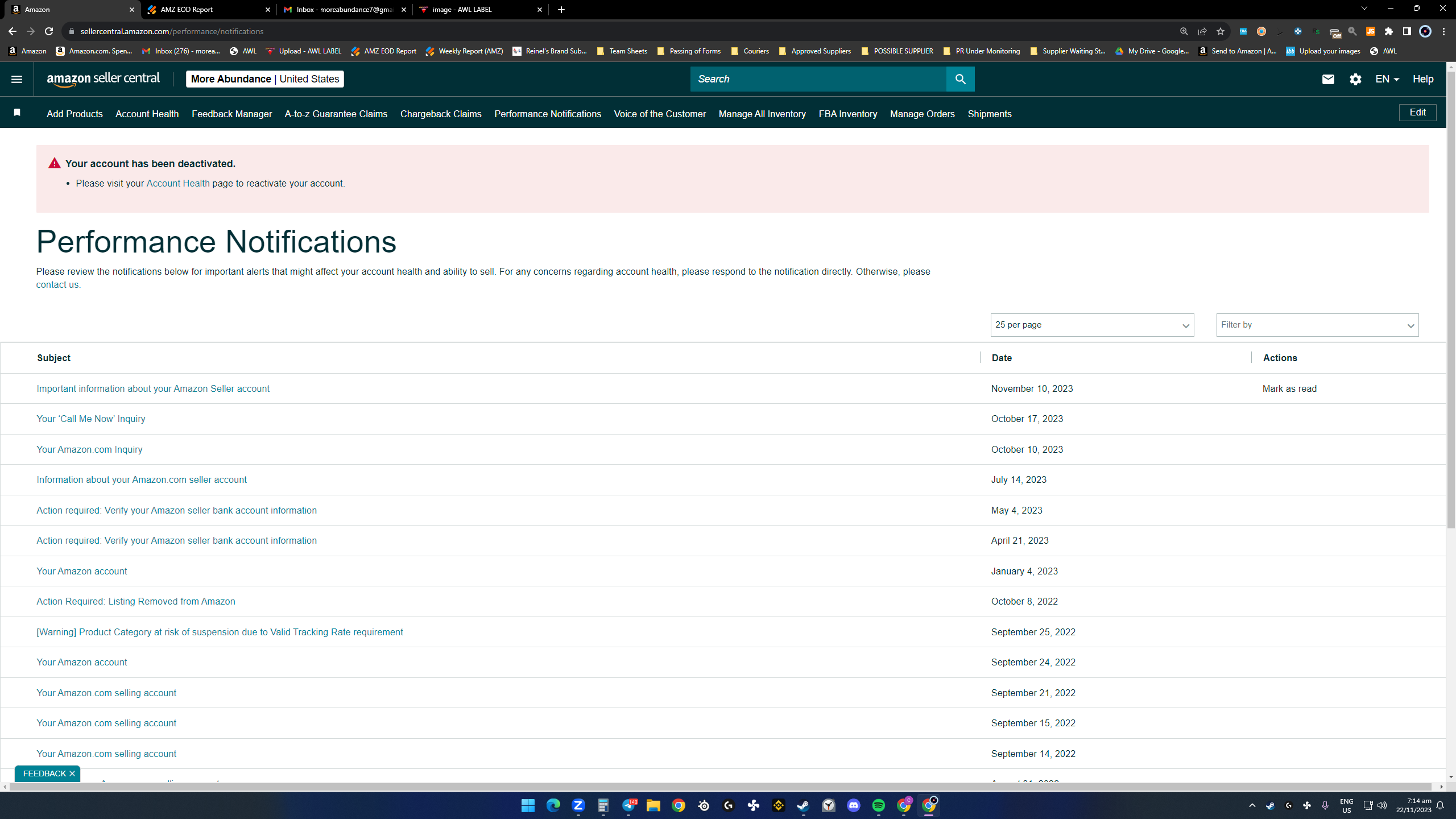
Task: Expand the system tray hidden icons chevron
Action: click(x=1252, y=805)
